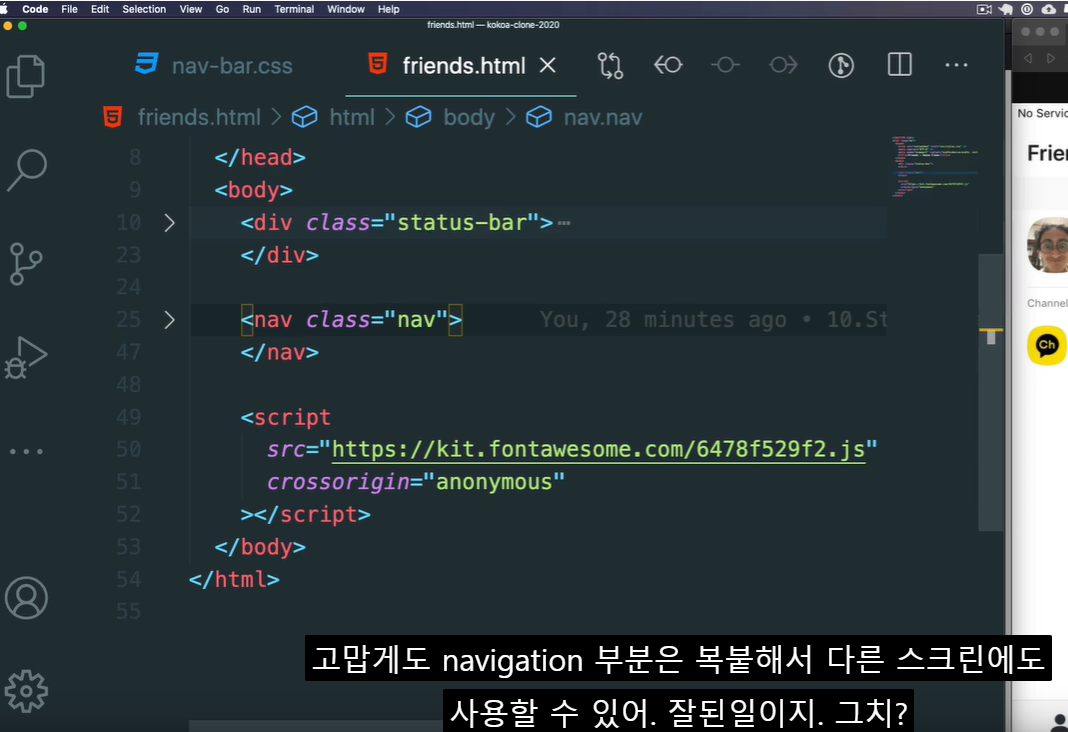Open the Explorer view in activity bar

[26, 76]
